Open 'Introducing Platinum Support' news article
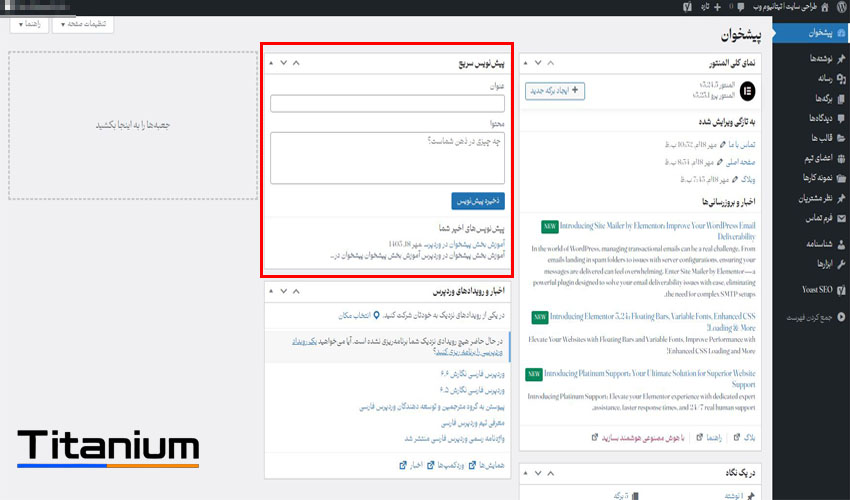 coord(649,379)
